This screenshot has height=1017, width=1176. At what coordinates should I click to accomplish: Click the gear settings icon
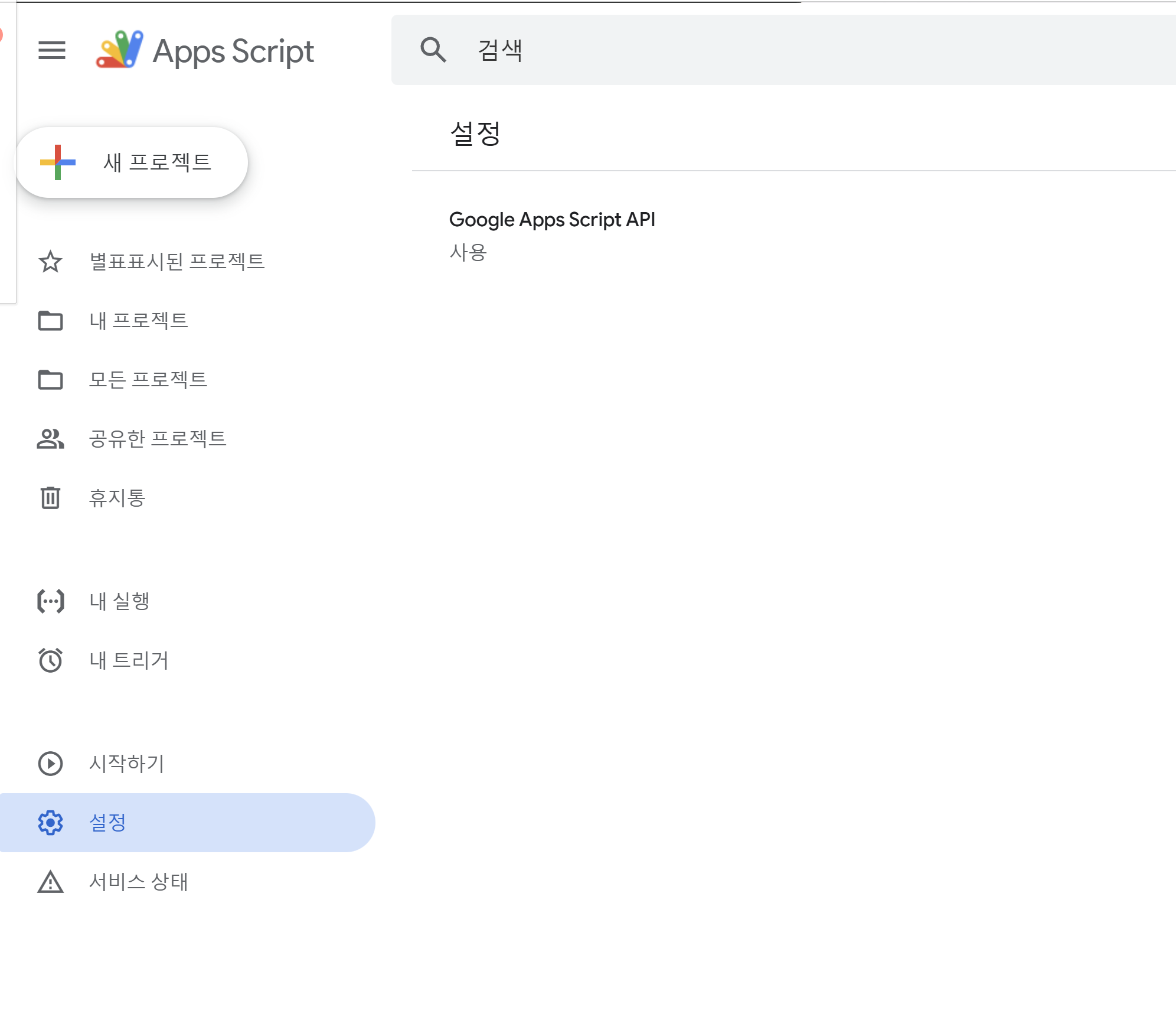[50, 823]
